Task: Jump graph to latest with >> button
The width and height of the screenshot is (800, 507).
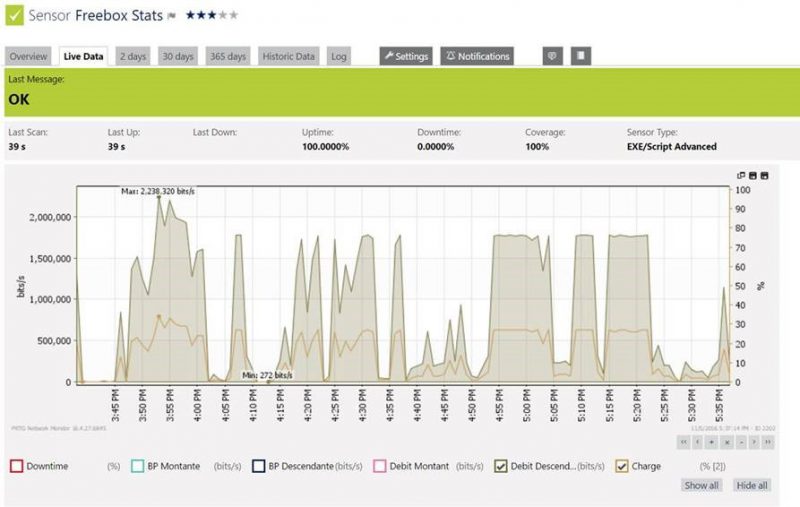Action: [x=768, y=442]
